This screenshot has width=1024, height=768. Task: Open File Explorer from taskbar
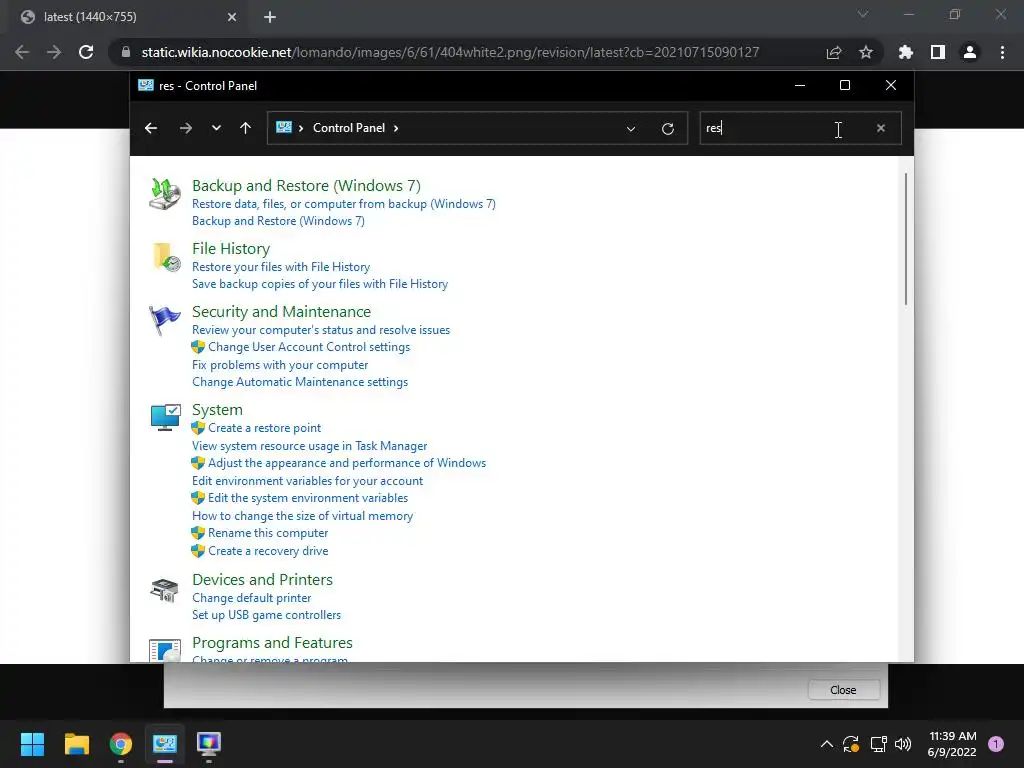click(76, 744)
